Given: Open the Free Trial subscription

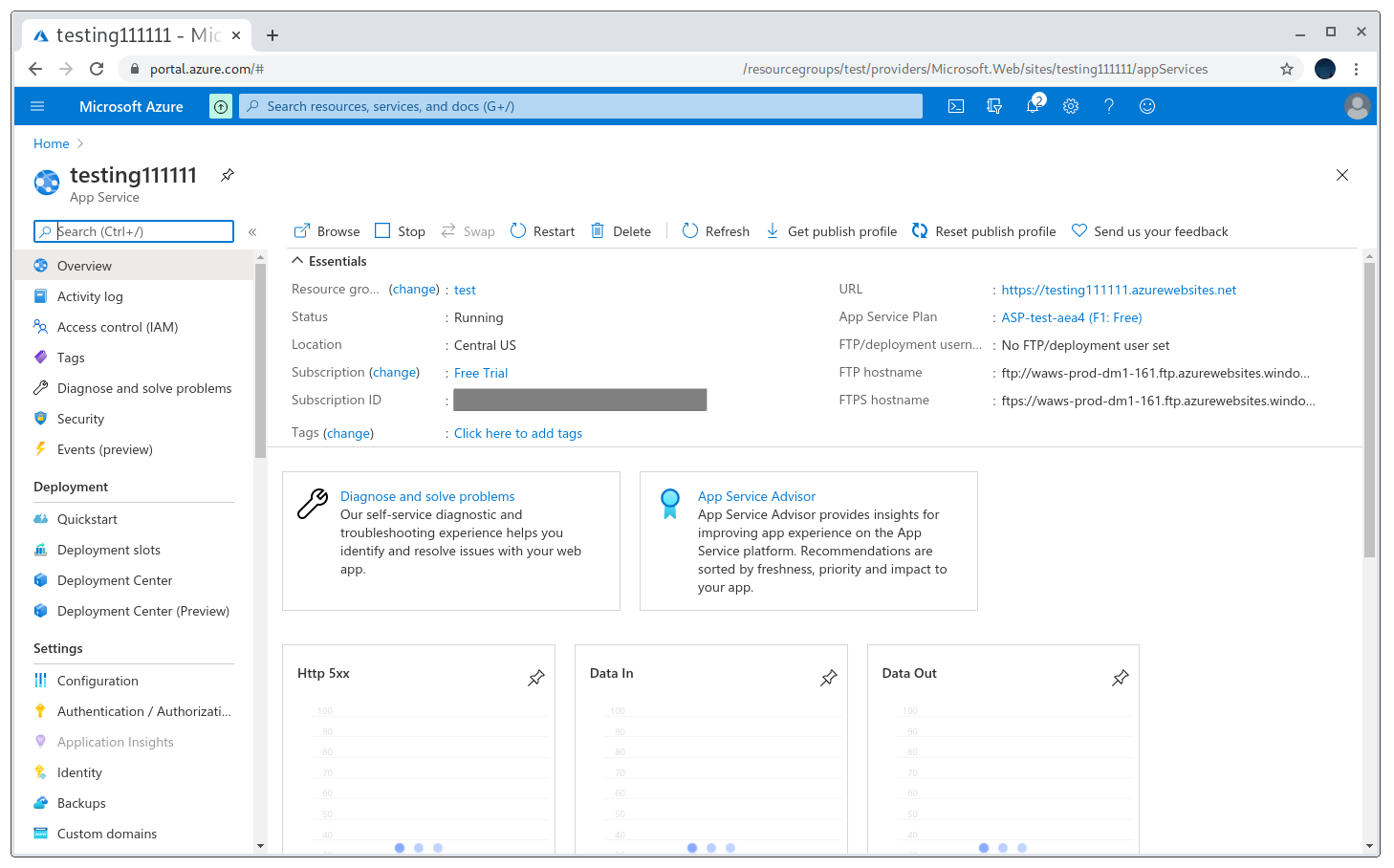Looking at the screenshot, I should pyautogui.click(x=481, y=373).
